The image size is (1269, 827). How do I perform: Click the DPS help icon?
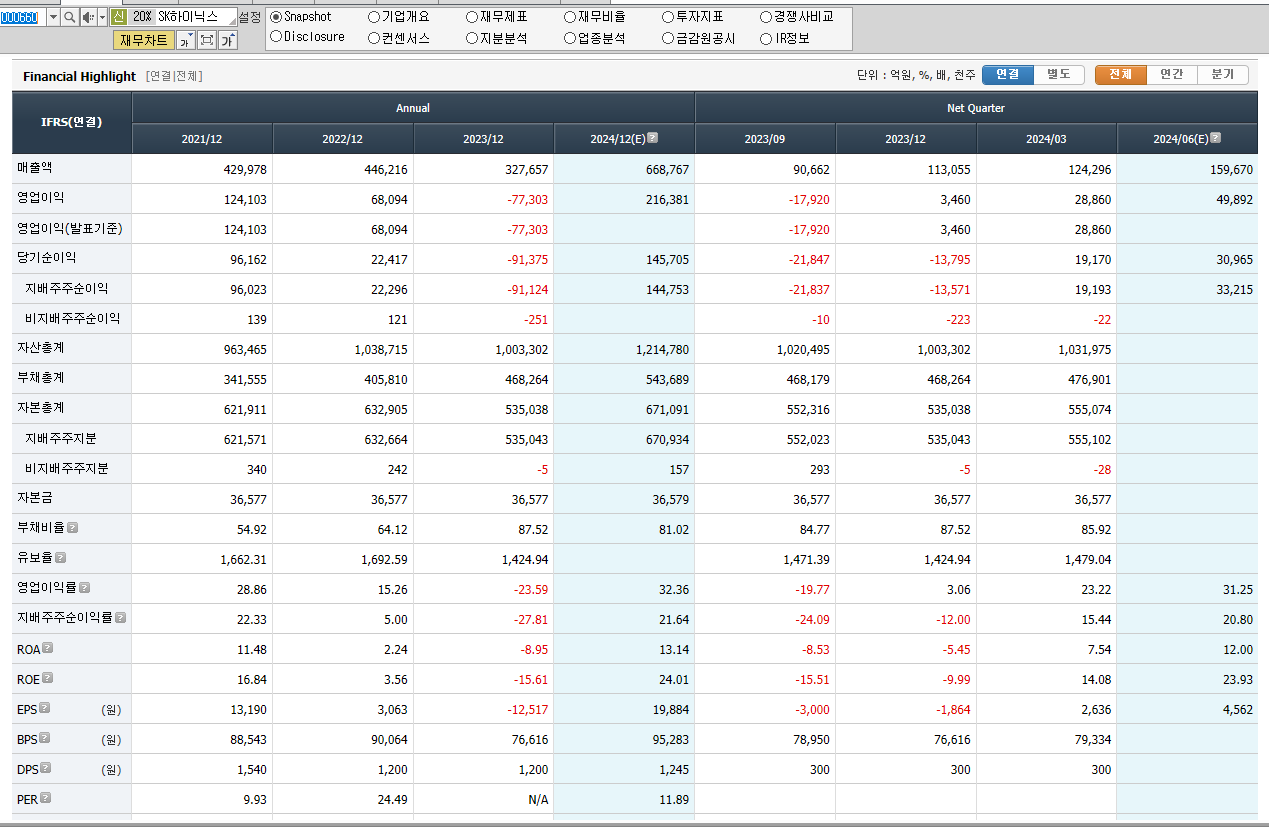[x=45, y=768]
